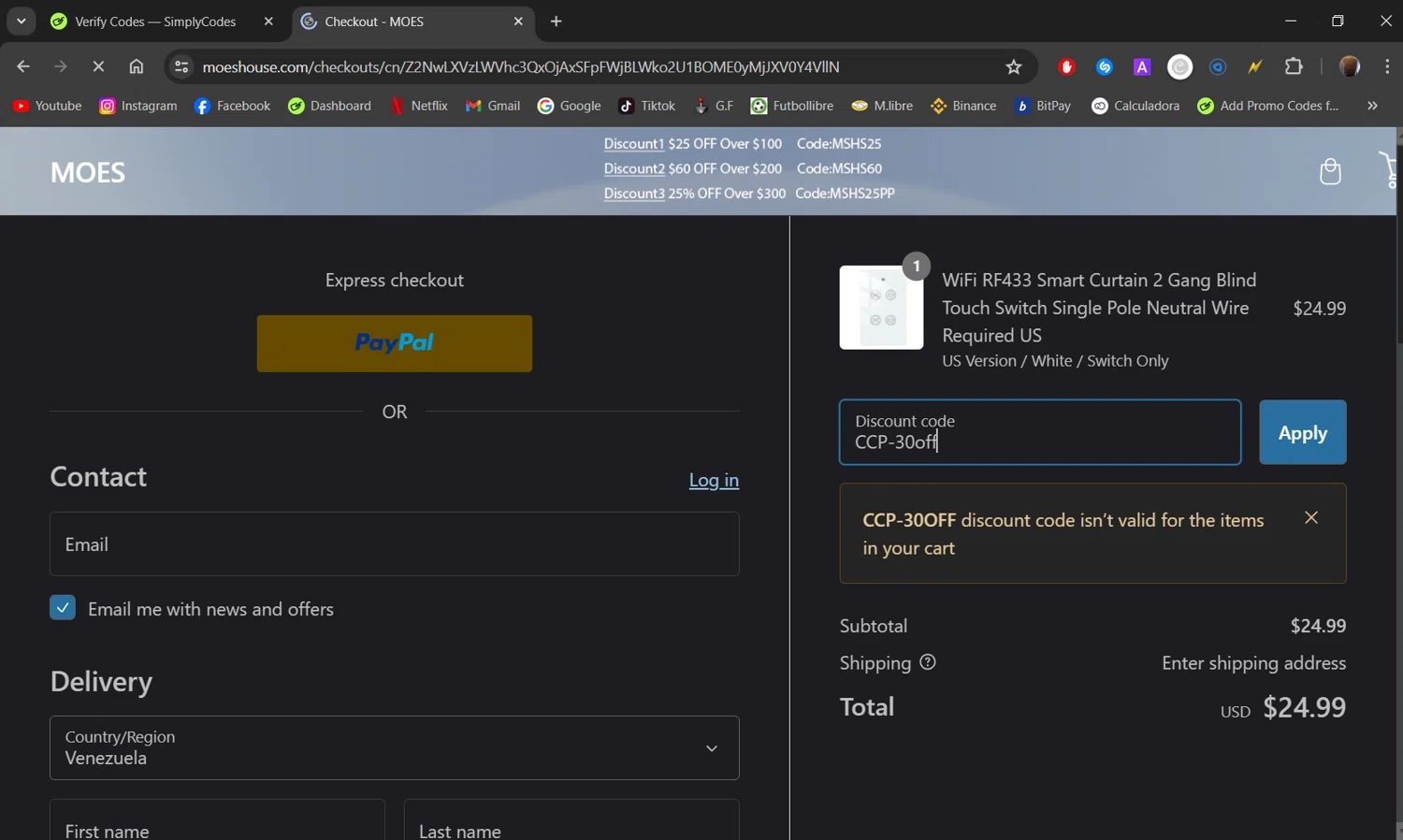This screenshot has height=840, width=1403.
Task: Open the Chrome three-dot menu
Action: pyautogui.click(x=1387, y=66)
